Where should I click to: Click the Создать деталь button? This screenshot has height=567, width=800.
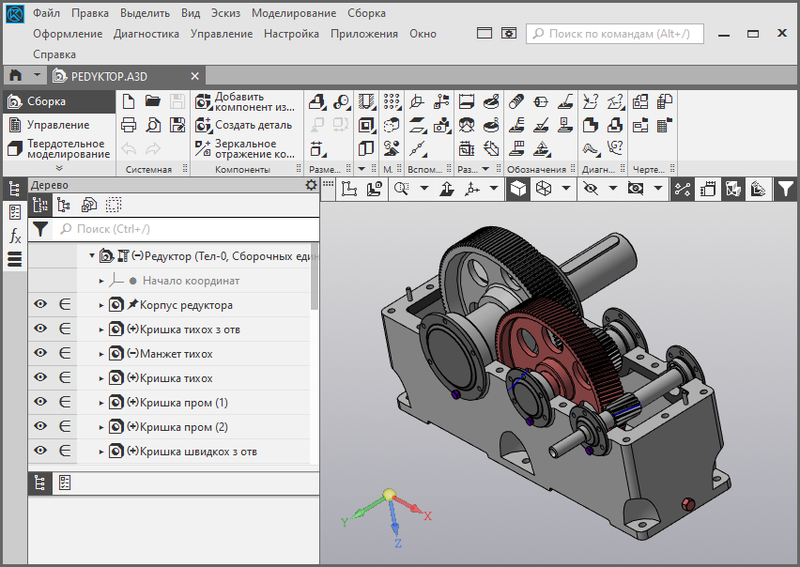pos(244,125)
